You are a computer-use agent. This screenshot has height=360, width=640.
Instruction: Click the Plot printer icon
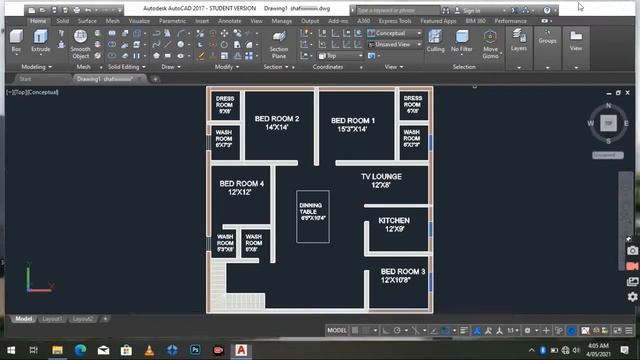77,10
